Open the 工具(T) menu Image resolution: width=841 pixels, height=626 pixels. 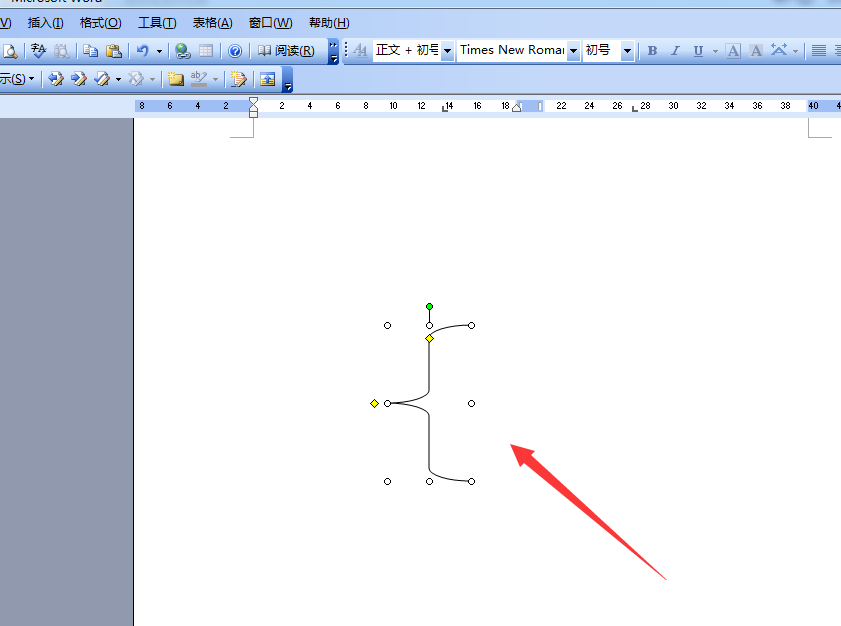point(157,23)
